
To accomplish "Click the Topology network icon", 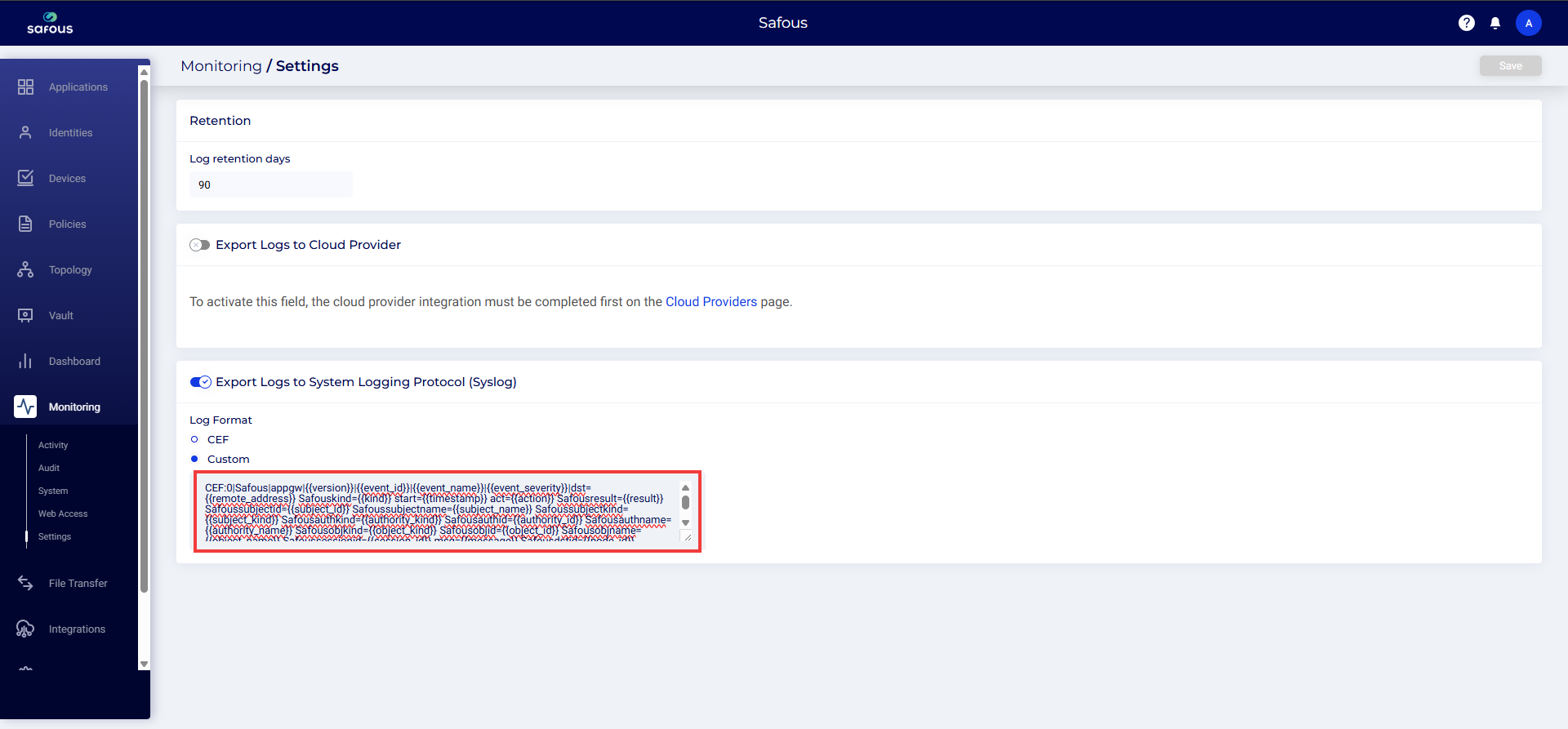I will pyautogui.click(x=25, y=269).
